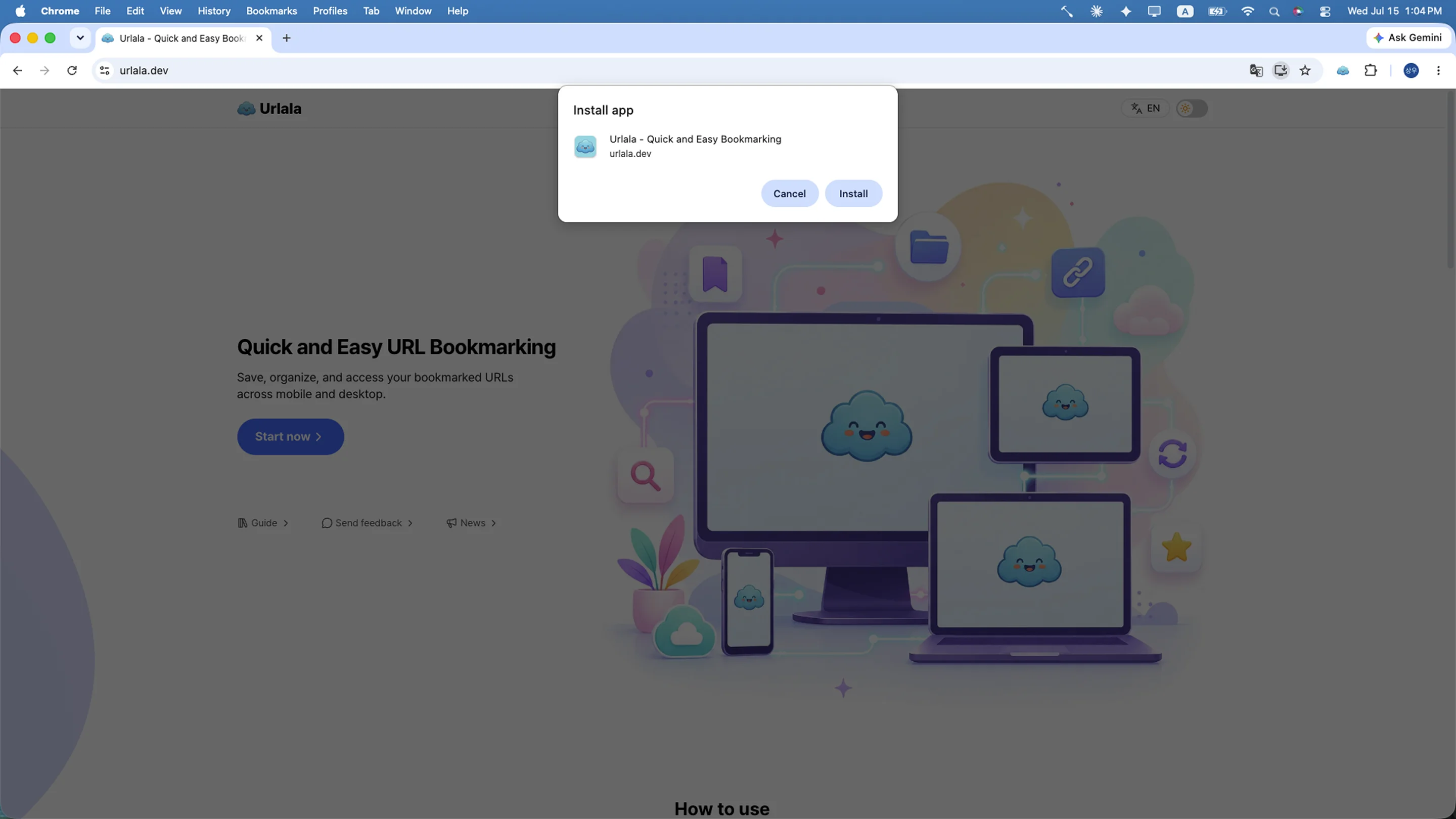1456x819 pixels.
Task: Click the snowflake-like menu bar icon
Action: pyautogui.click(x=1097, y=11)
